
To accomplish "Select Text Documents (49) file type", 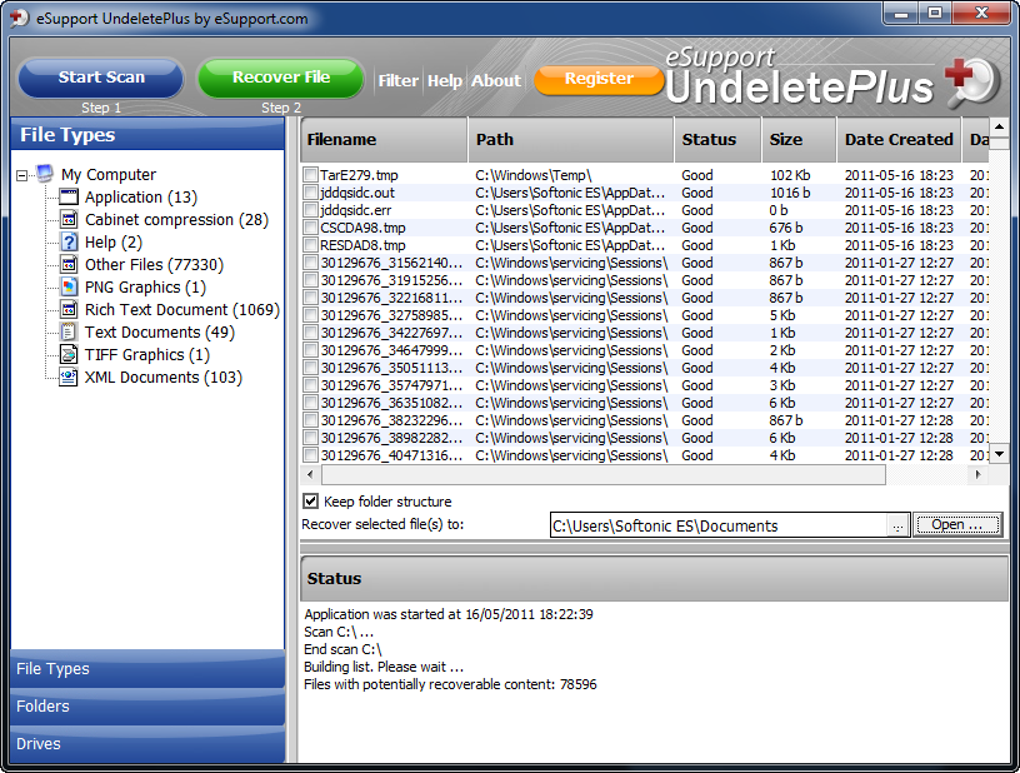I will coord(159,332).
